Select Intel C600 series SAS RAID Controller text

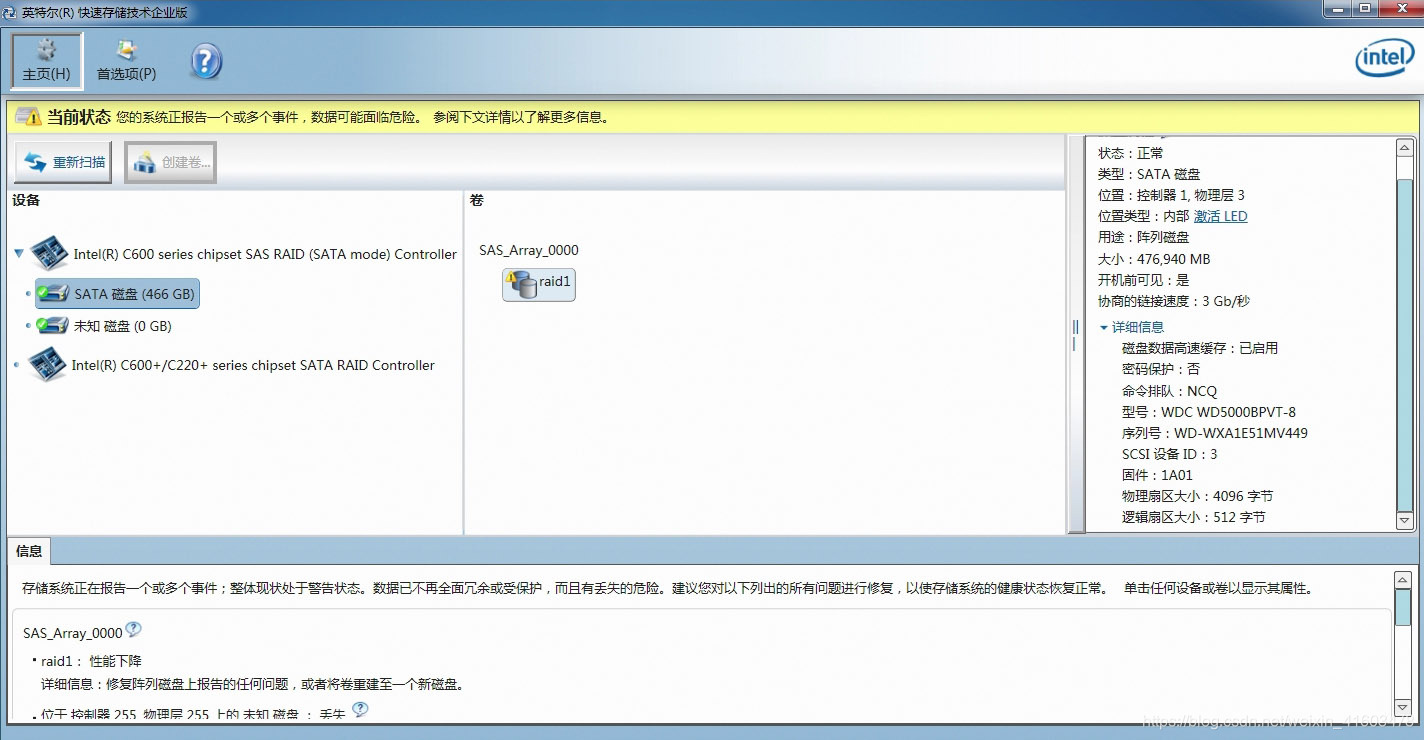point(265,254)
